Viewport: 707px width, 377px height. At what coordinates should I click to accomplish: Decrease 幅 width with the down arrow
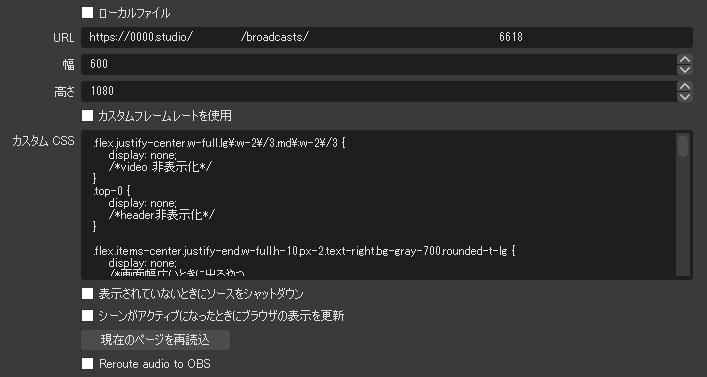(684, 70)
